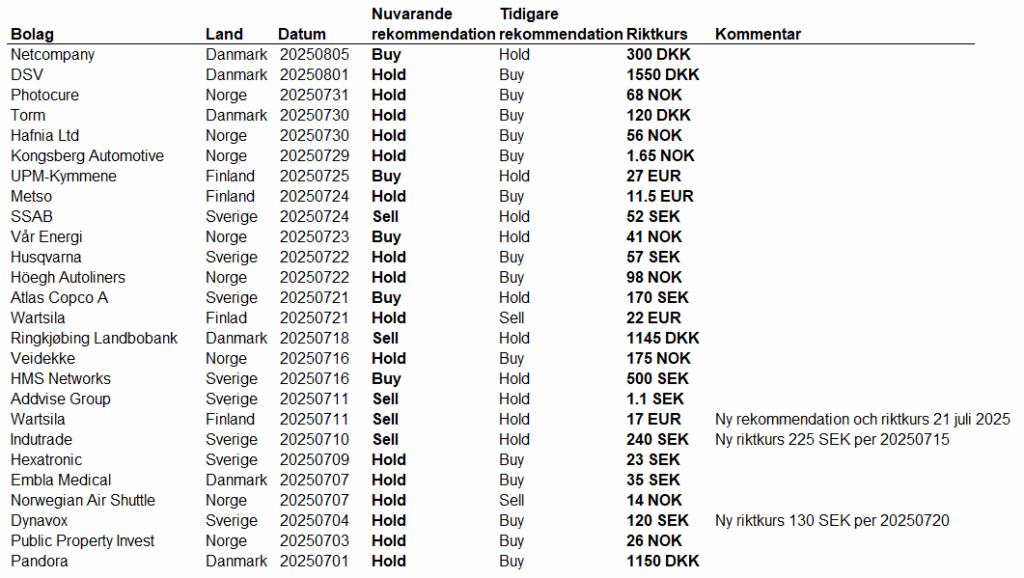
Task: Select the Ringkjøbing Landbobank row name
Action: tap(94, 338)
